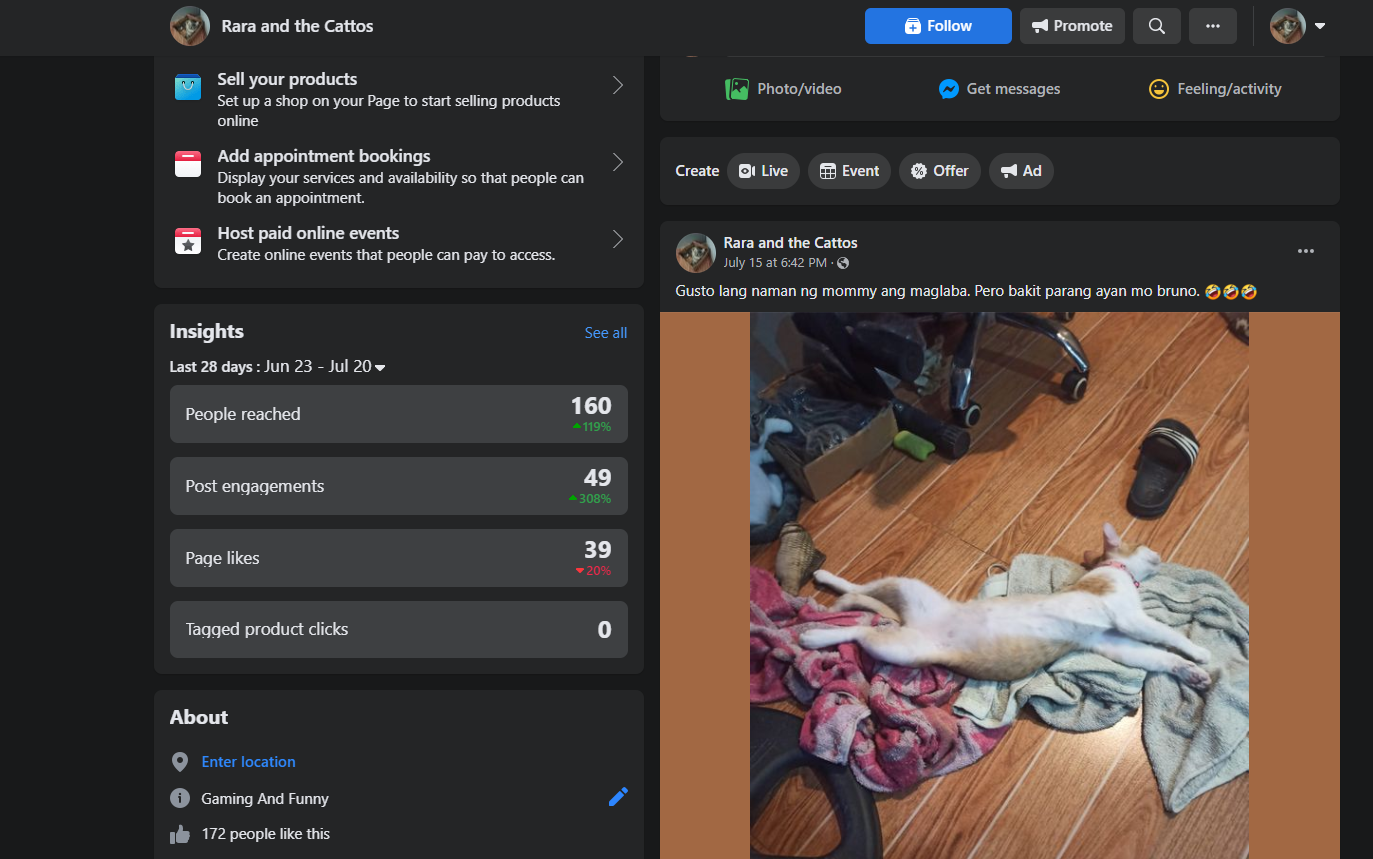Open the cat photo in the post
Image resolution: width=1373 pixels, height=859 pixels.
coord(999,585)
